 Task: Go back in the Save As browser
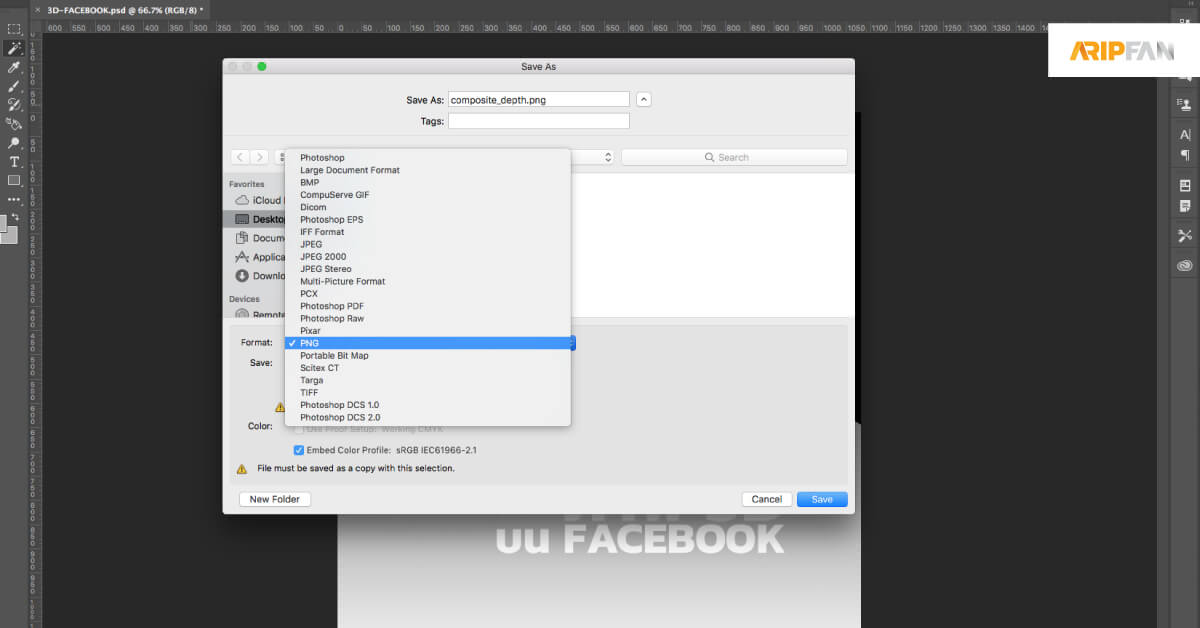point(240,157)
